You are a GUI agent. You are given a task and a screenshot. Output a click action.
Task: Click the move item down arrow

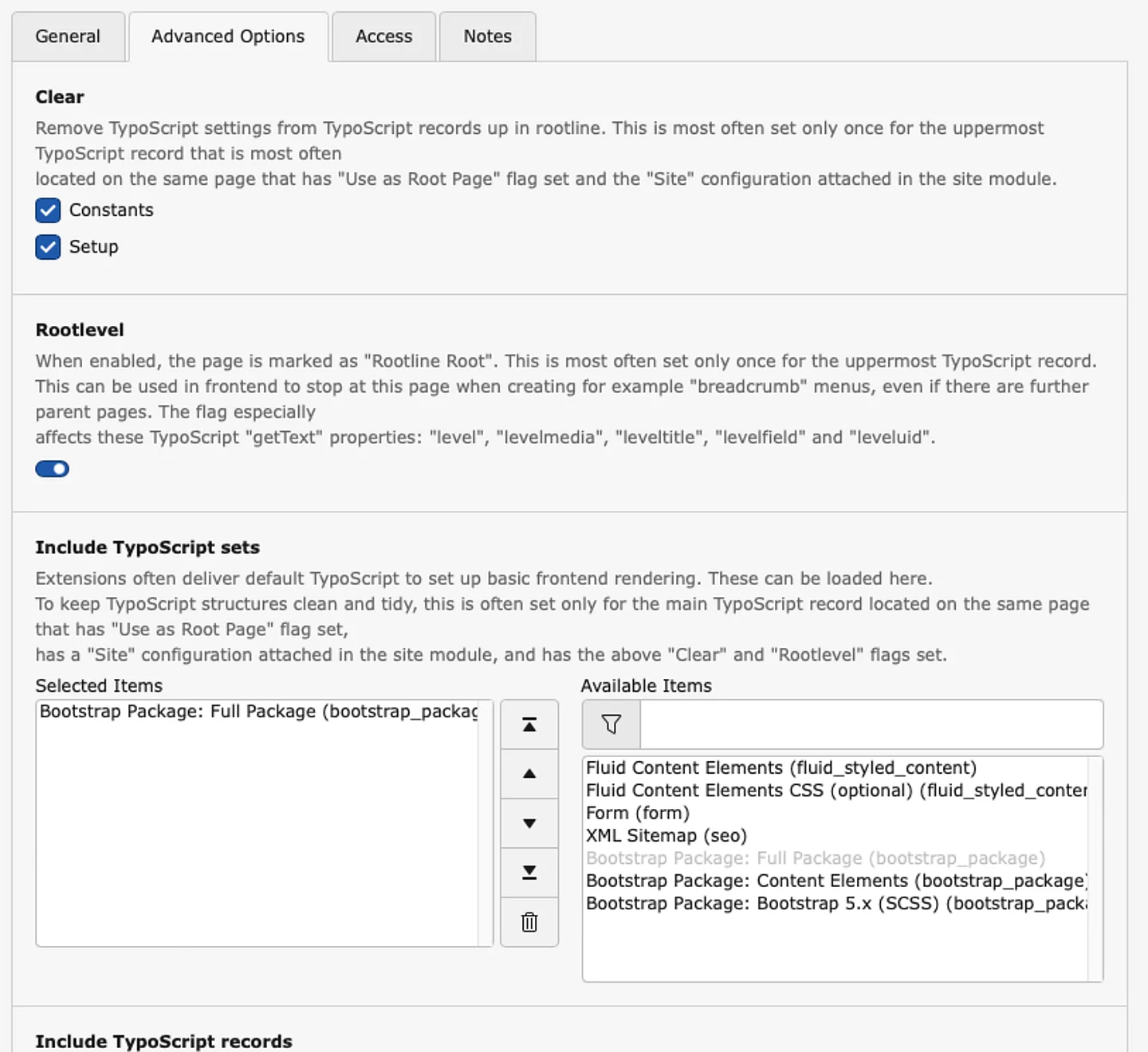point(529,823)
